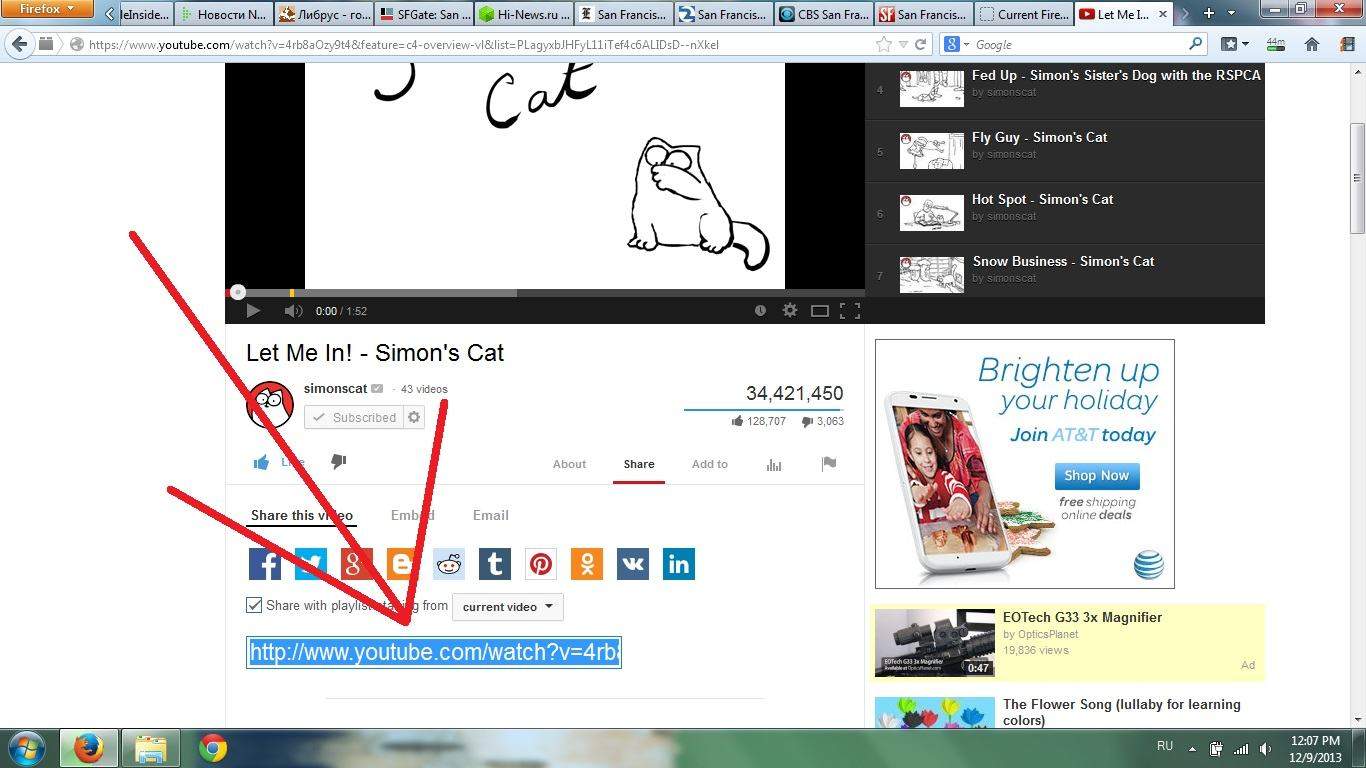Open Hot Spot - Simon's Cat video
The width and height of the screenshot is (1366, 768).
pyautogui.click(x=1042, y=199)
